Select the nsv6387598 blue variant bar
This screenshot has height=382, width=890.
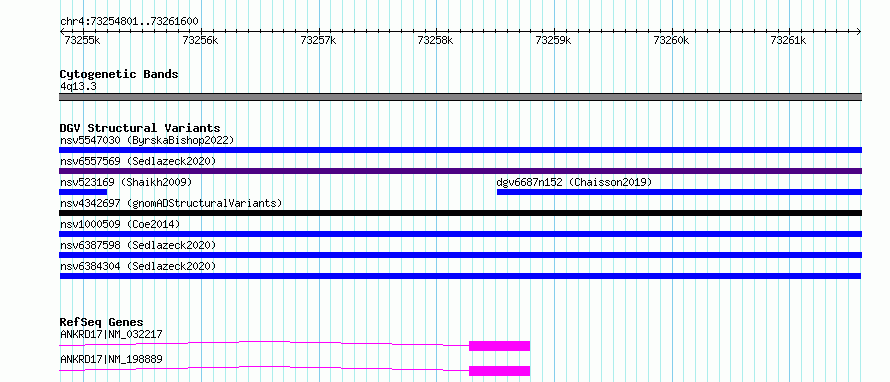460,255
